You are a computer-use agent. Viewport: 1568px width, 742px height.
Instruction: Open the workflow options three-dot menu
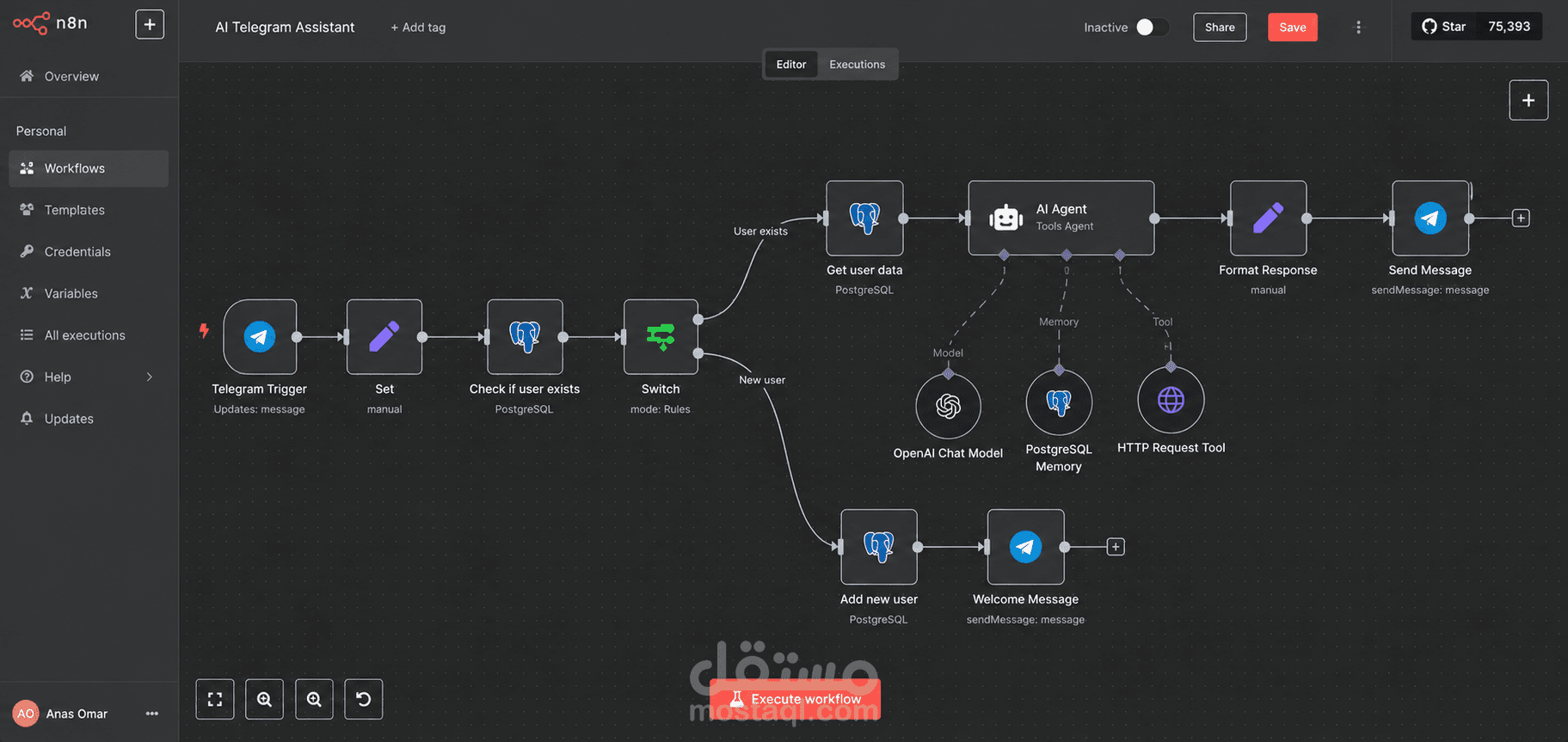1358,28
